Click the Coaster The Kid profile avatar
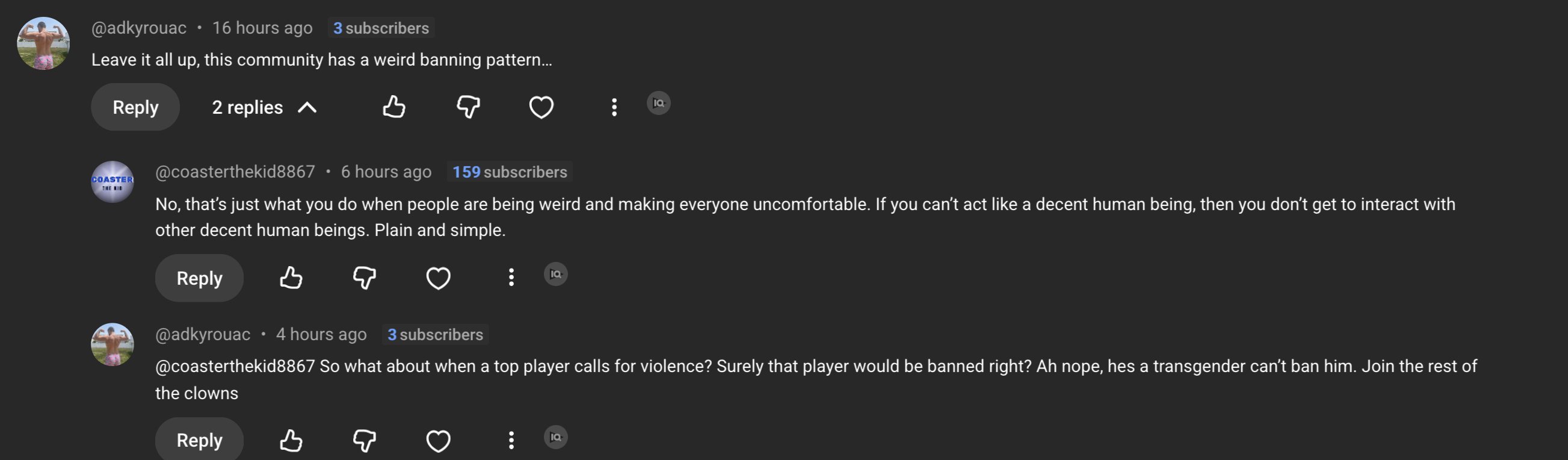Screen dimensions: 1568x460 coord(113,182)
